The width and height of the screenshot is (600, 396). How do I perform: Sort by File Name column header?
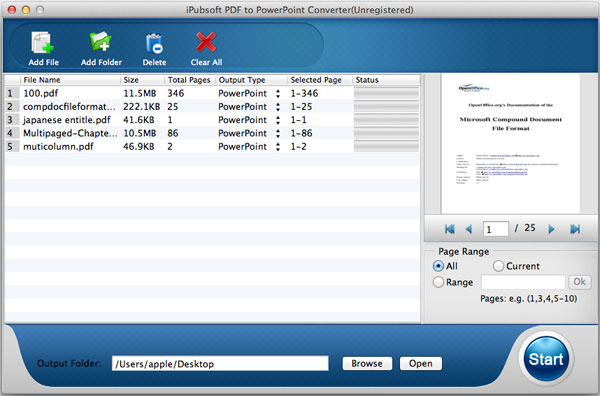tap(70, 80)
